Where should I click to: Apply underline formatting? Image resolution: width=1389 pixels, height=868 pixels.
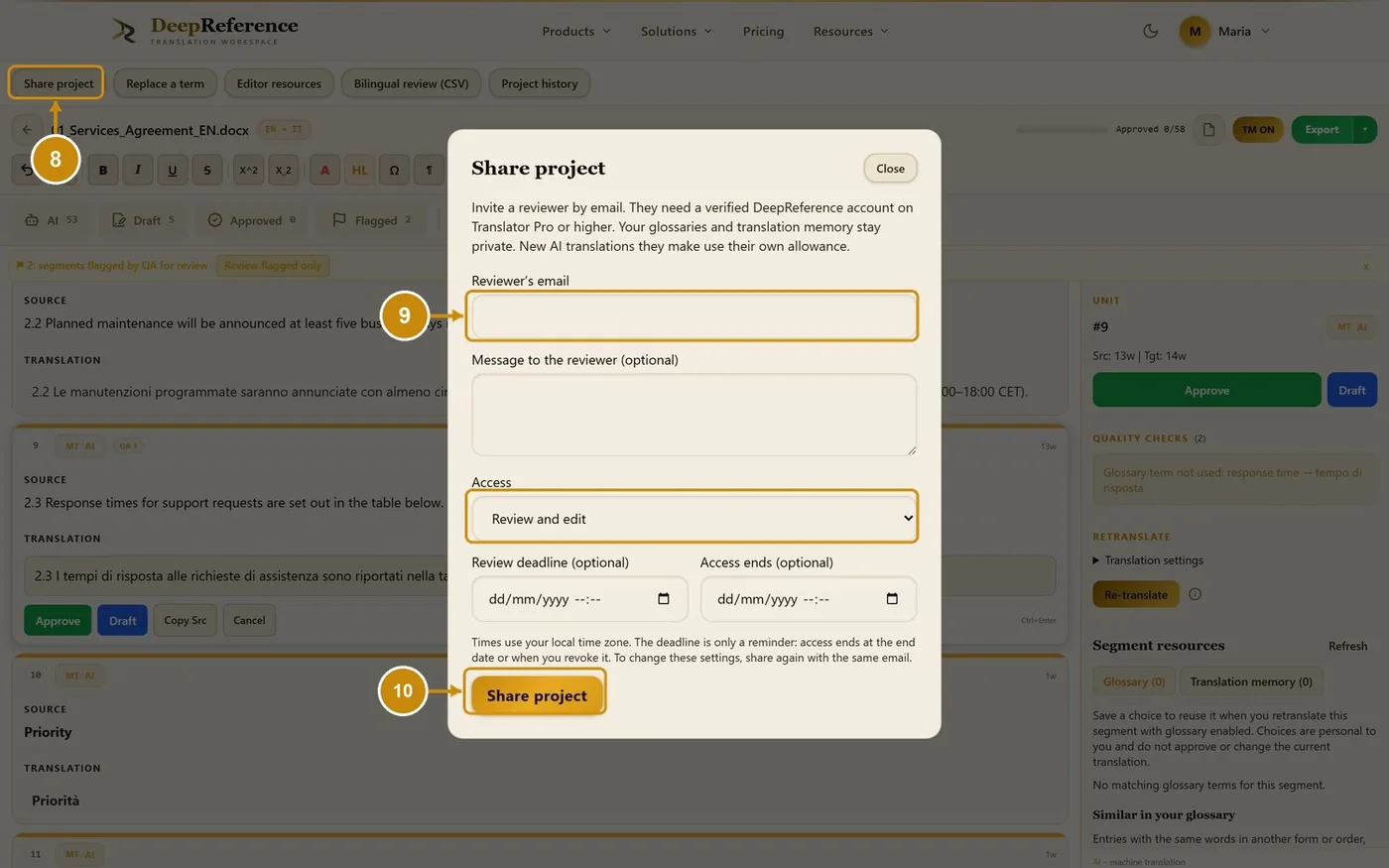[x=172, y=170]
